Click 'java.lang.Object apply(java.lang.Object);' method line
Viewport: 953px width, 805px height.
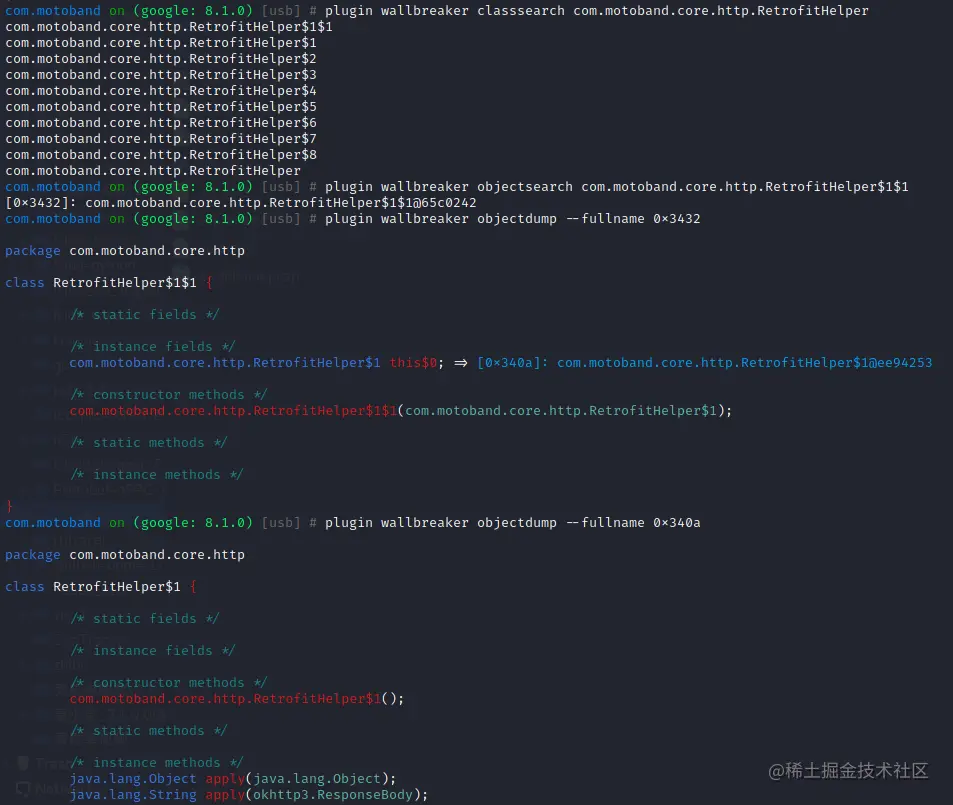click(x=233, y=779)
